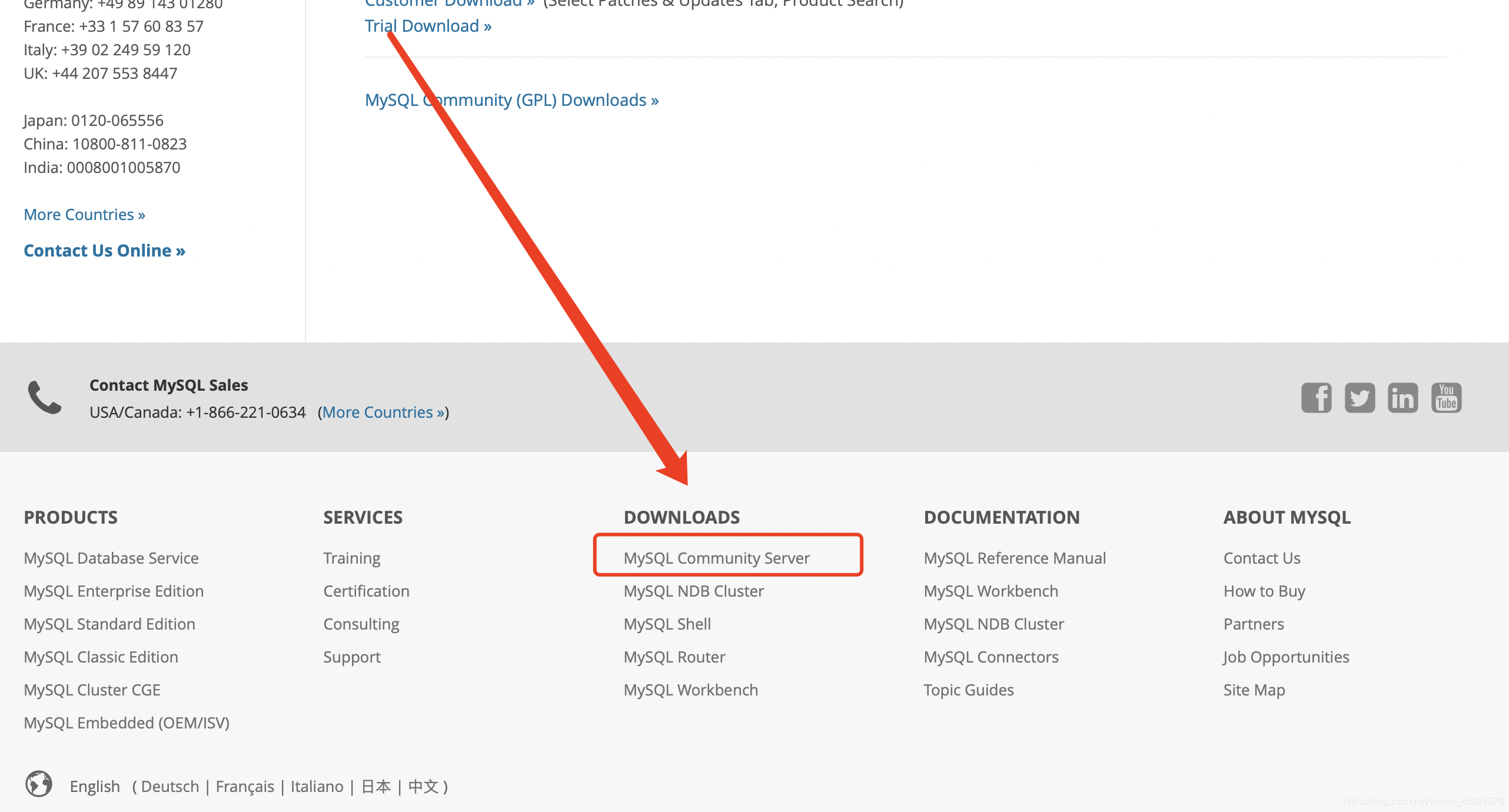The image size is (1509, 812).
Task: Click the PRODUCTS footer heading
Action: pyautogui.click(x=71, y=517)
